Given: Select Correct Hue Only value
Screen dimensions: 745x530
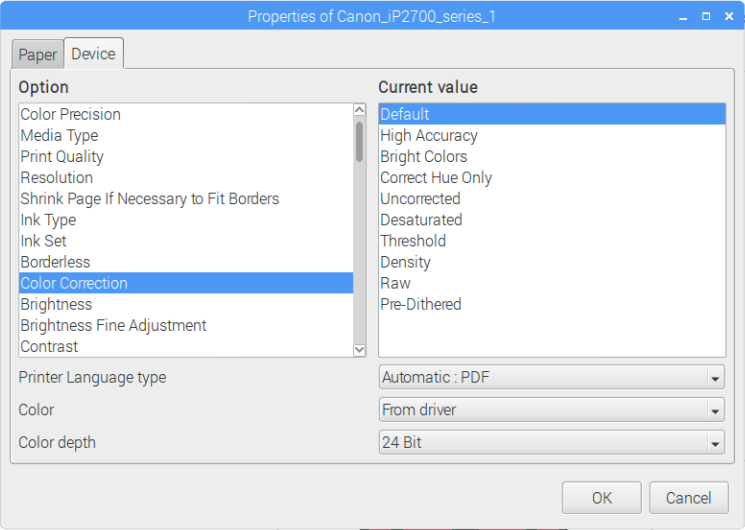Looking at the screenshot, I should [552, 177].
